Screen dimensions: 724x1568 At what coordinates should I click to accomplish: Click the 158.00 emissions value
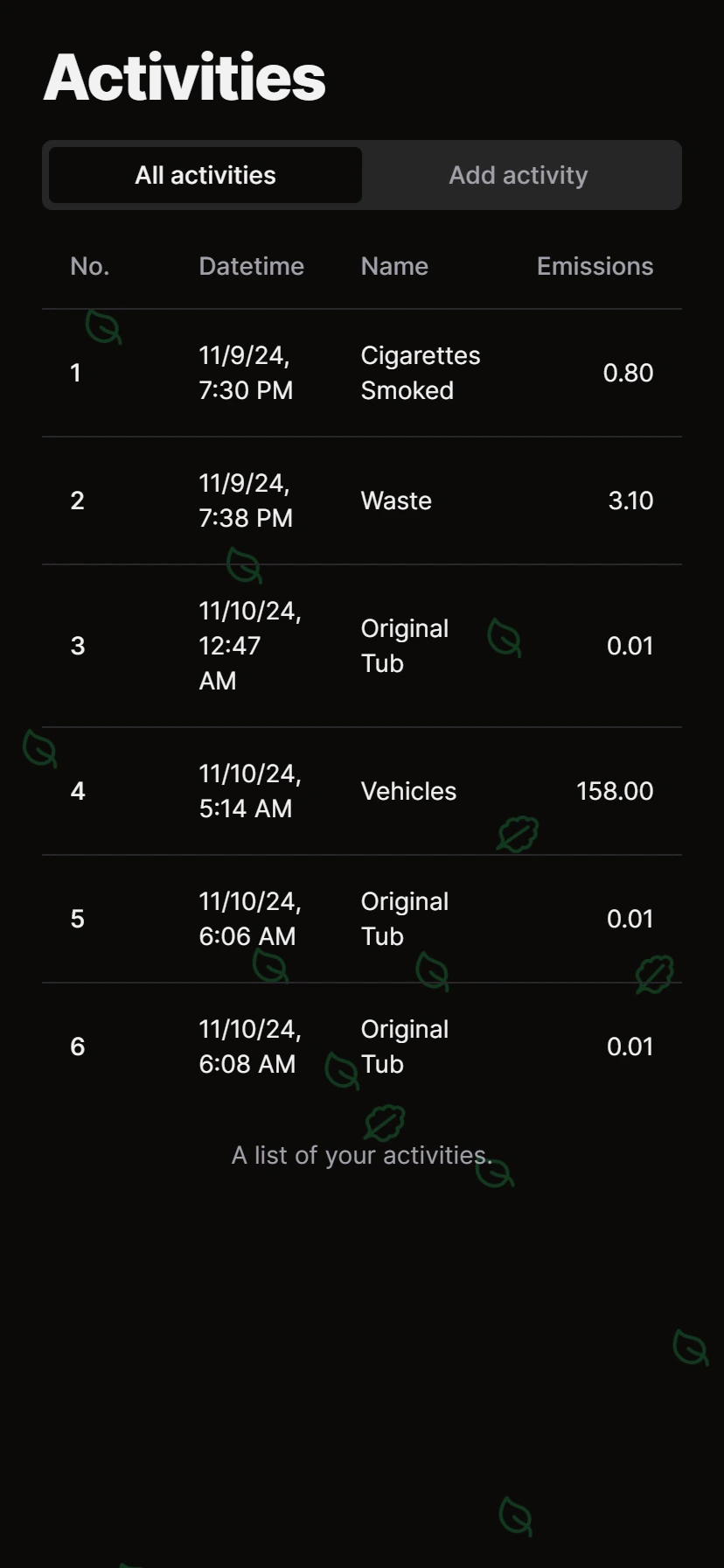(614, 791)
